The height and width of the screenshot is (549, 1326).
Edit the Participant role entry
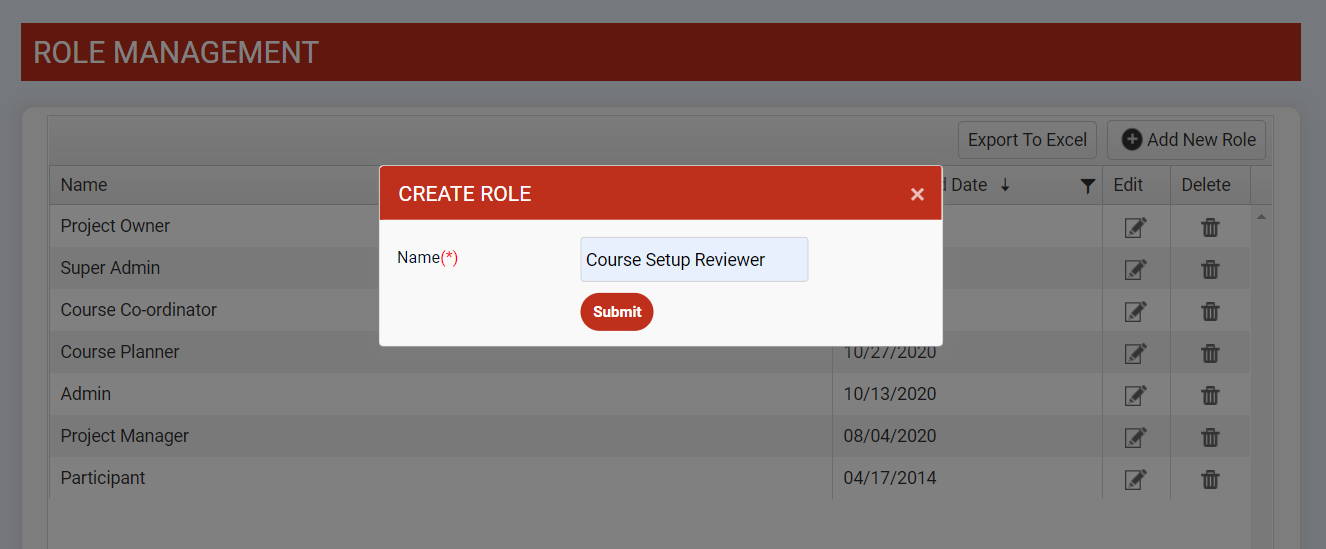pyautogui.click(x=1135, y=479)
